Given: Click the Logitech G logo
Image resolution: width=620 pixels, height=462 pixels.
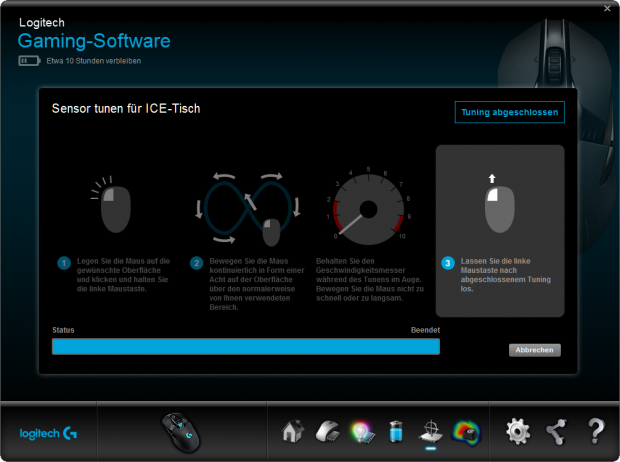Looking at the screenshot, I should [48, 434].
